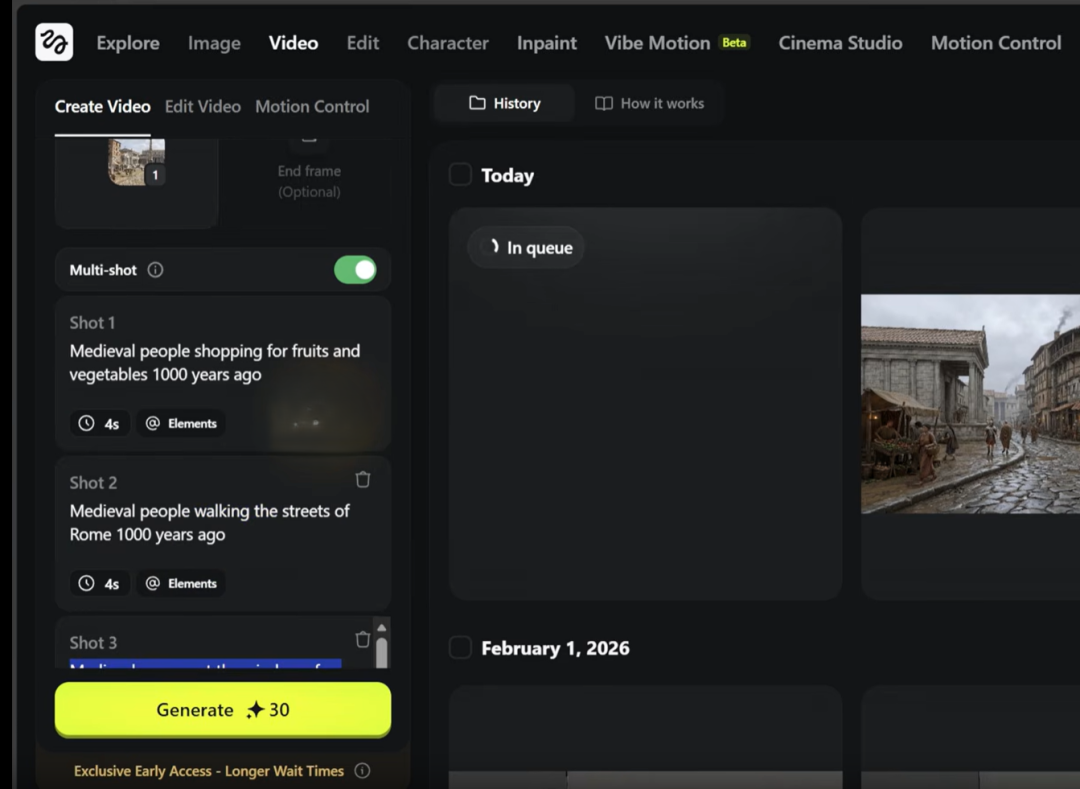Open Elements picker for Shot 2
Viewport: 1080px width, 789px height.
tap(181, 583)
